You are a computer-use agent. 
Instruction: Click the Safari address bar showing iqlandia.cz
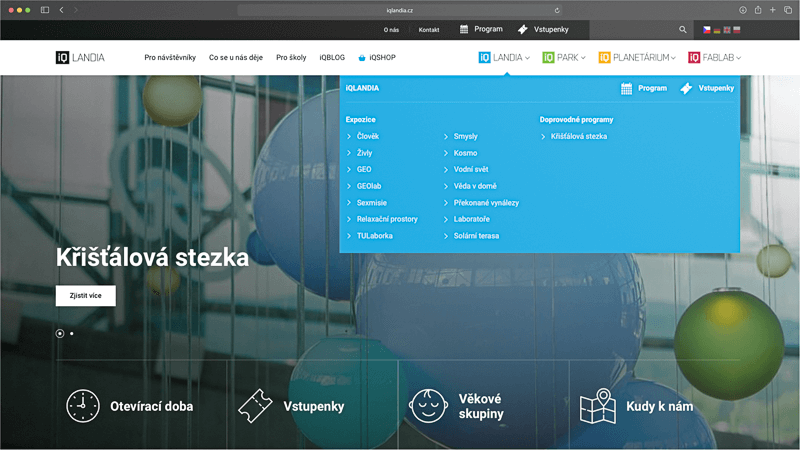tap(400, 9)
